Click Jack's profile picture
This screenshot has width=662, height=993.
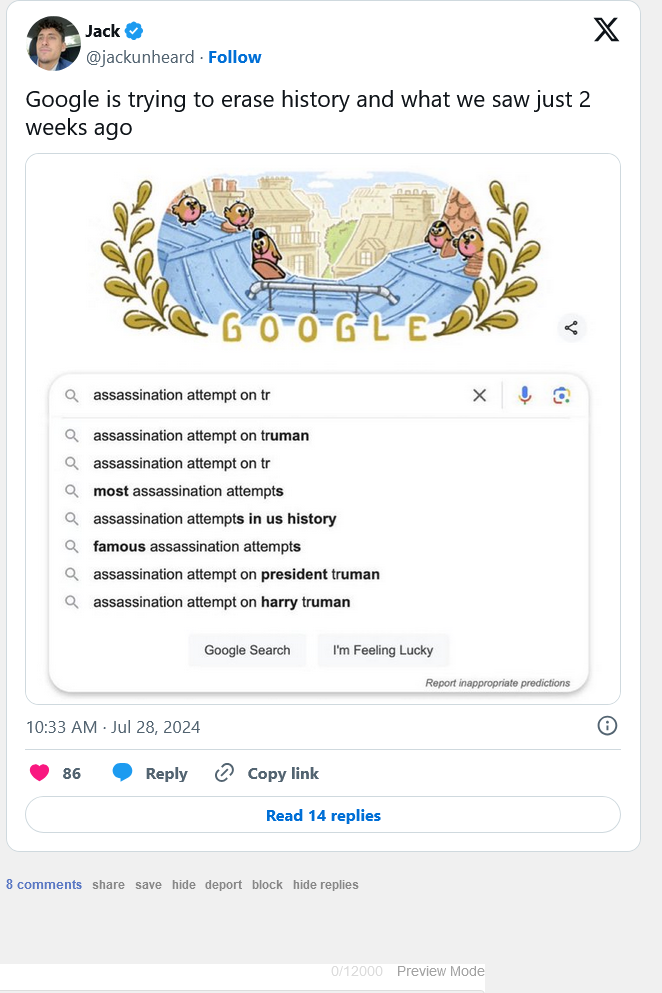point(52,44)
